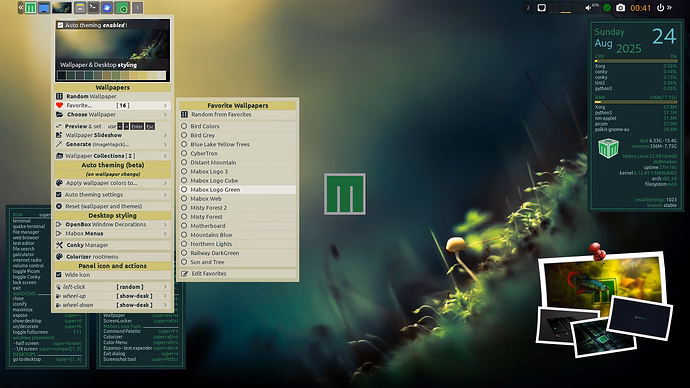The width and height of the screenshot is (690, 388).
Task: Expand Wallpaper Slideshow submenu arrow
Action: pos(165,135)
